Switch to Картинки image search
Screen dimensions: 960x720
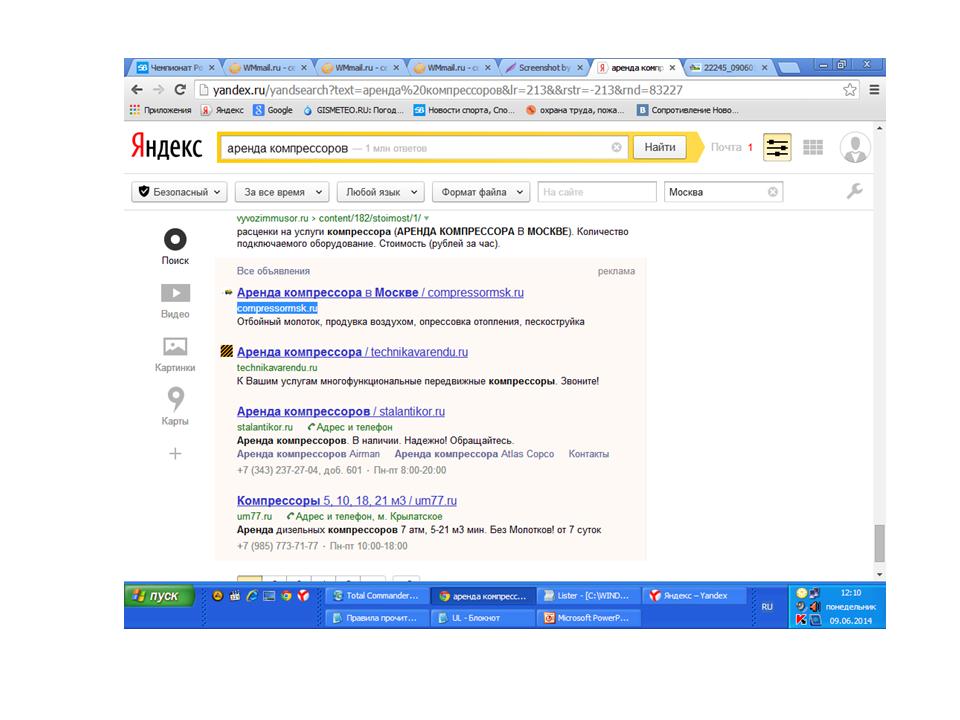point(175,354)
